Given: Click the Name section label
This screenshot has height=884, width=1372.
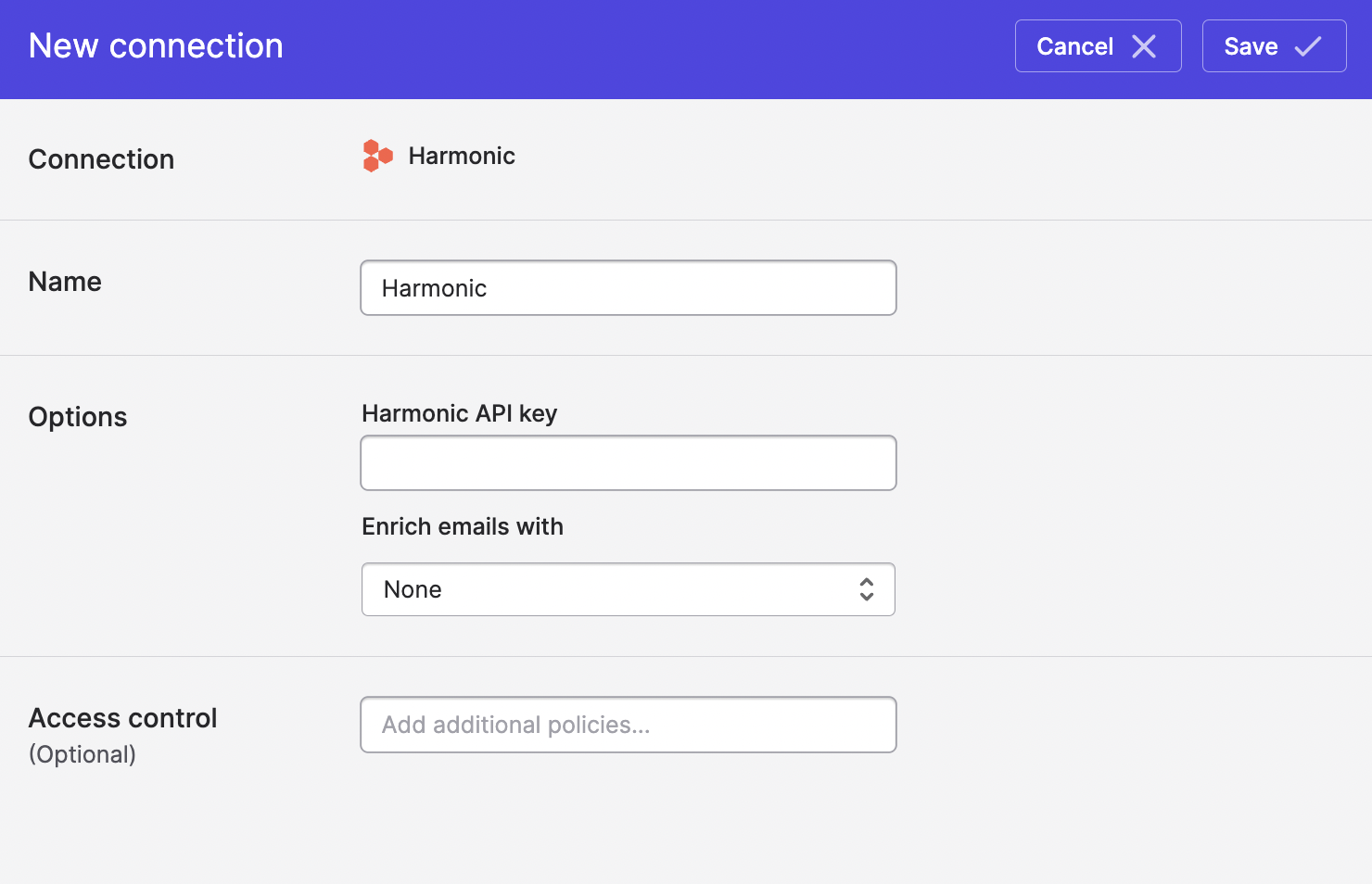Looking at the screenshot, I should (65, 282).
